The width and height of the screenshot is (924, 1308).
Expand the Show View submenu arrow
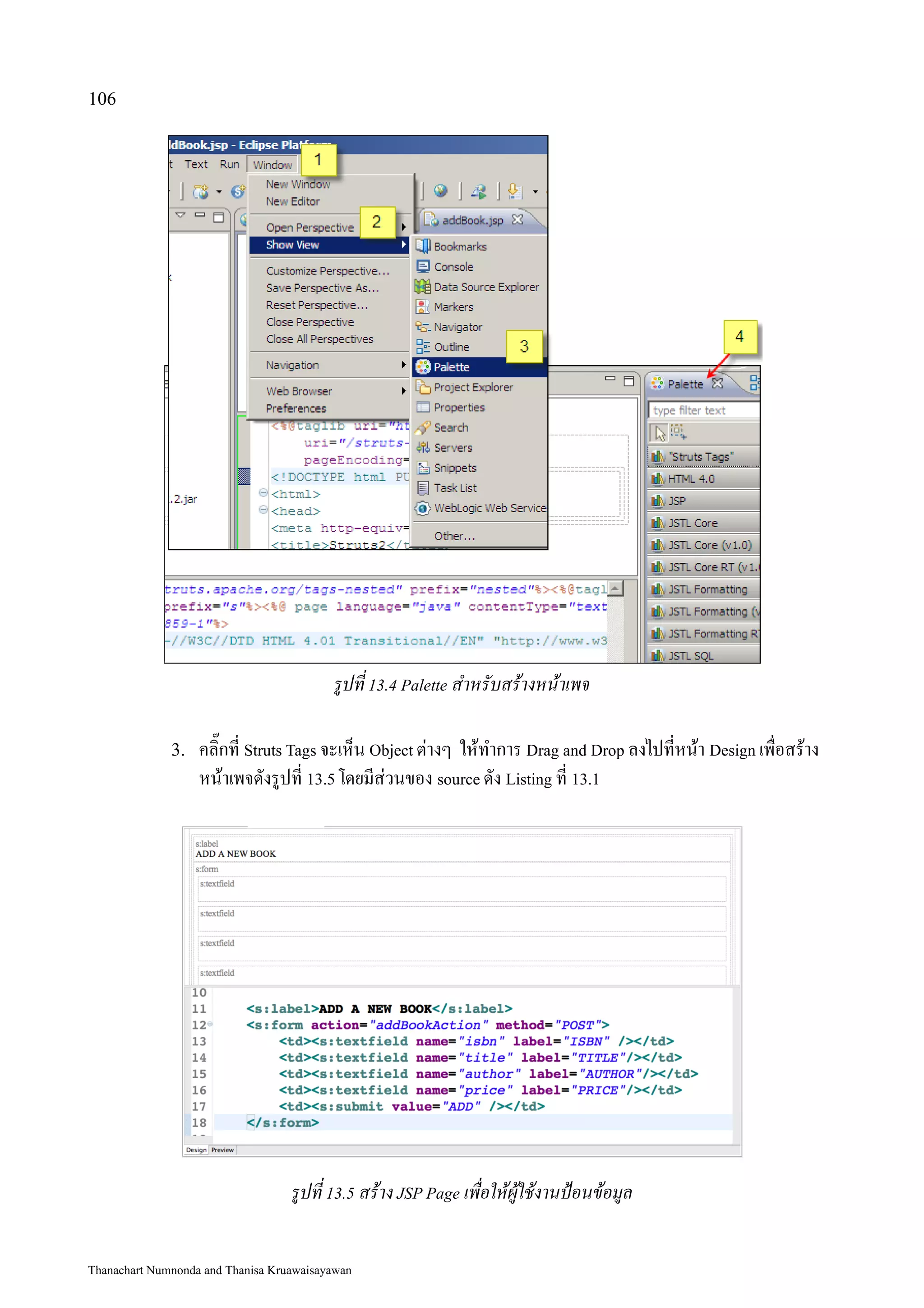[404, 244]
